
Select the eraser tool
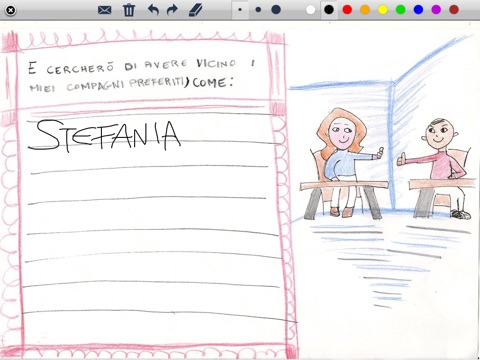[x=196, y=10]
